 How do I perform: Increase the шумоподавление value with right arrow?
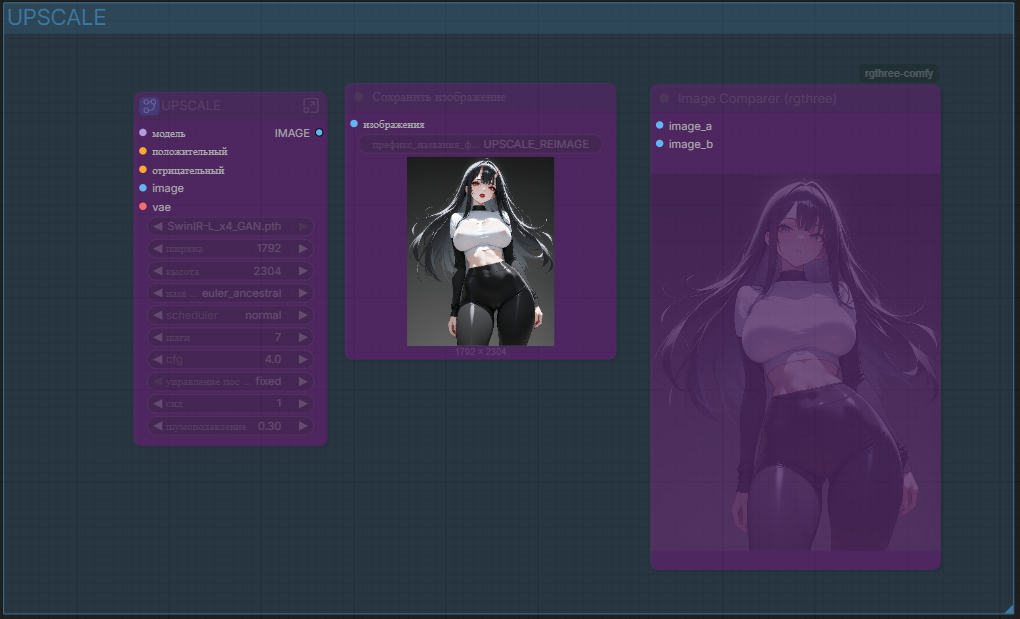pos(303,426)
